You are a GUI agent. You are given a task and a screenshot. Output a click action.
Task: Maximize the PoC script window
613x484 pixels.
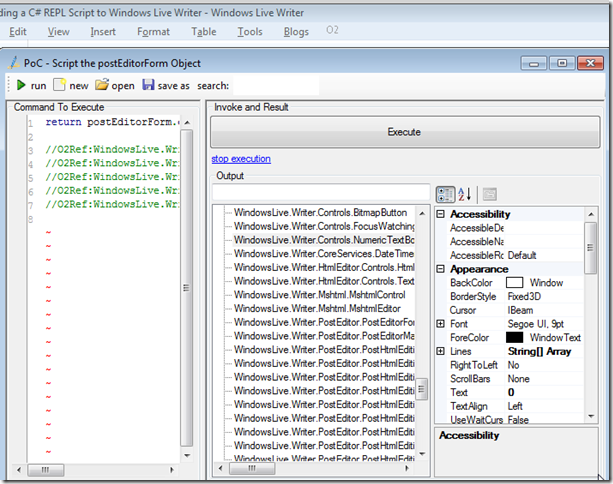click(x=562, y=63)
